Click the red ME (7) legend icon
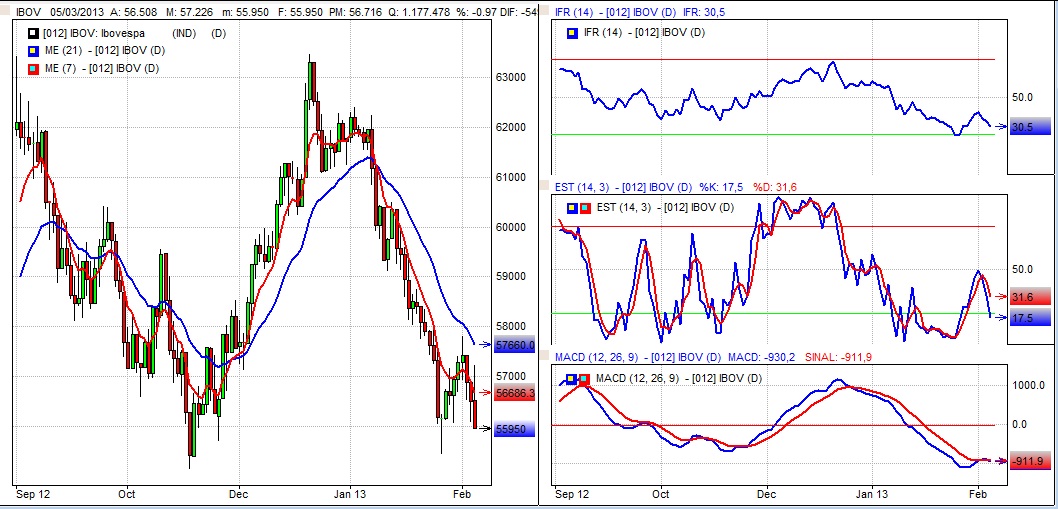The width and height of the screenshot is (1058, 509). tap(20, 68)
